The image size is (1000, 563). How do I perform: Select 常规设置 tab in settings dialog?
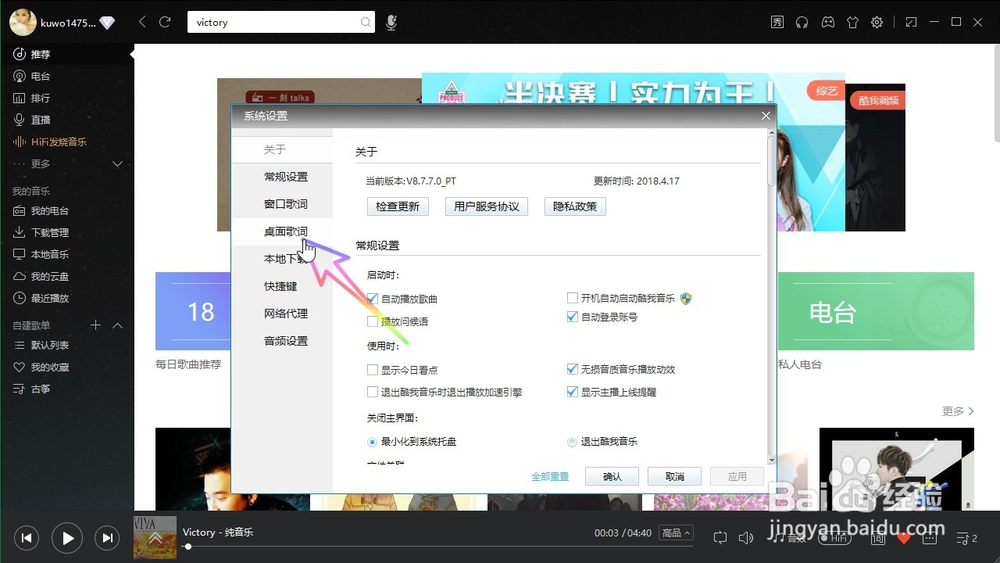pos(282,177)
